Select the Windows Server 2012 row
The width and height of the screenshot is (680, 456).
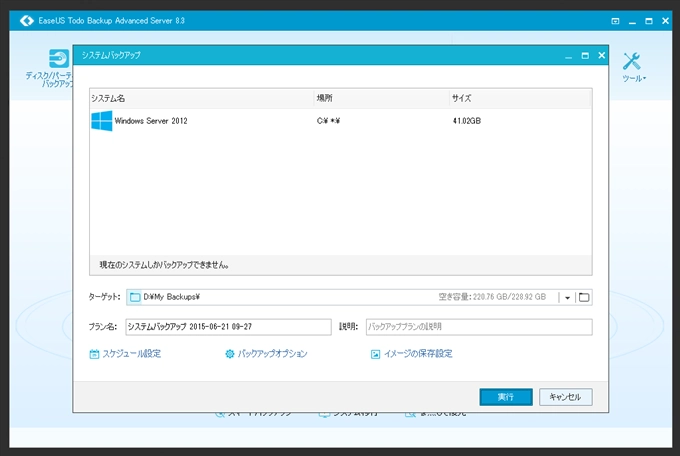click(340, 121)
